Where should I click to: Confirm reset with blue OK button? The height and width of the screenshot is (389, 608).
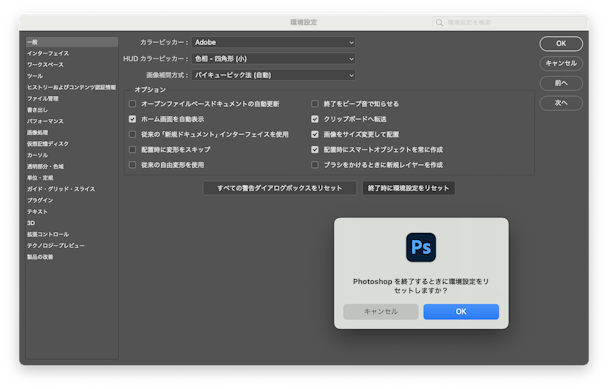[461, 311]
